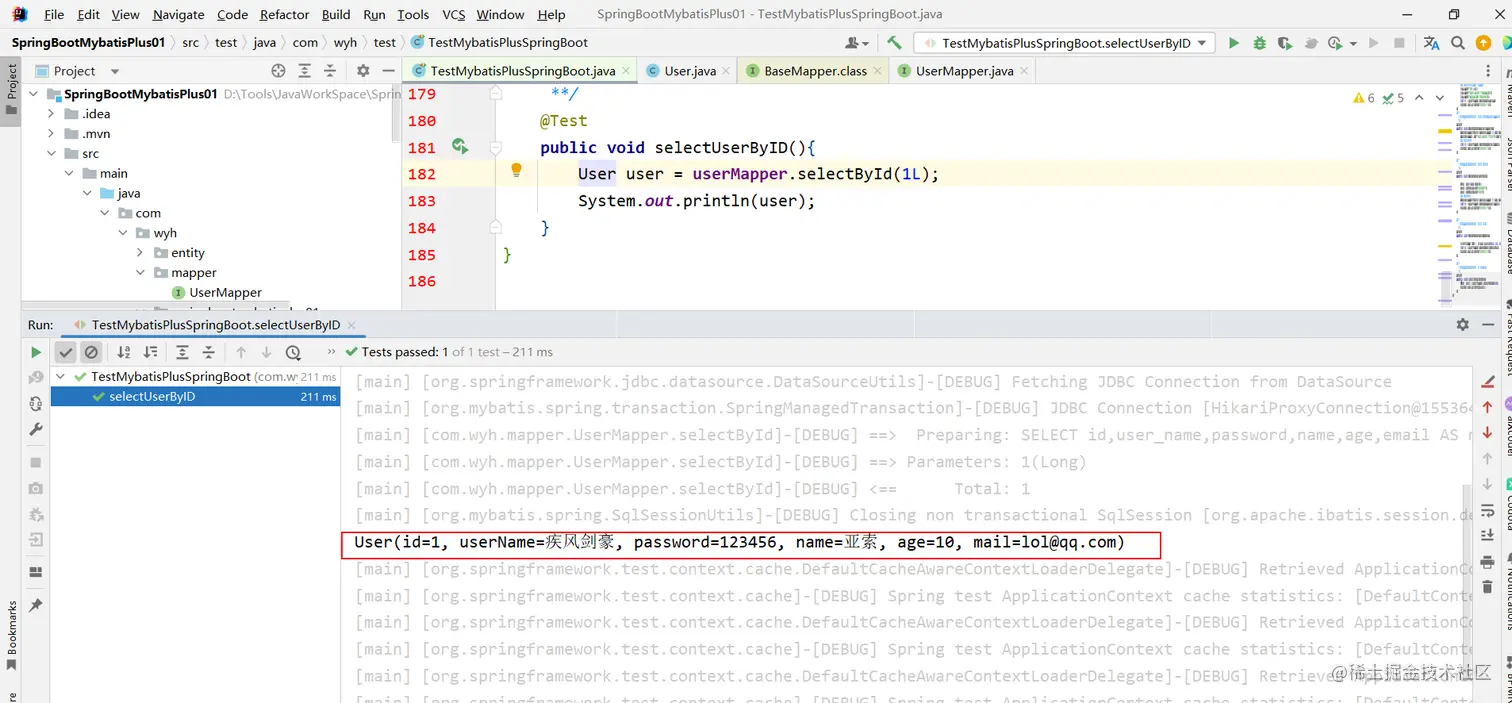Select the selectUserByID test result

[x=195, y=397]
